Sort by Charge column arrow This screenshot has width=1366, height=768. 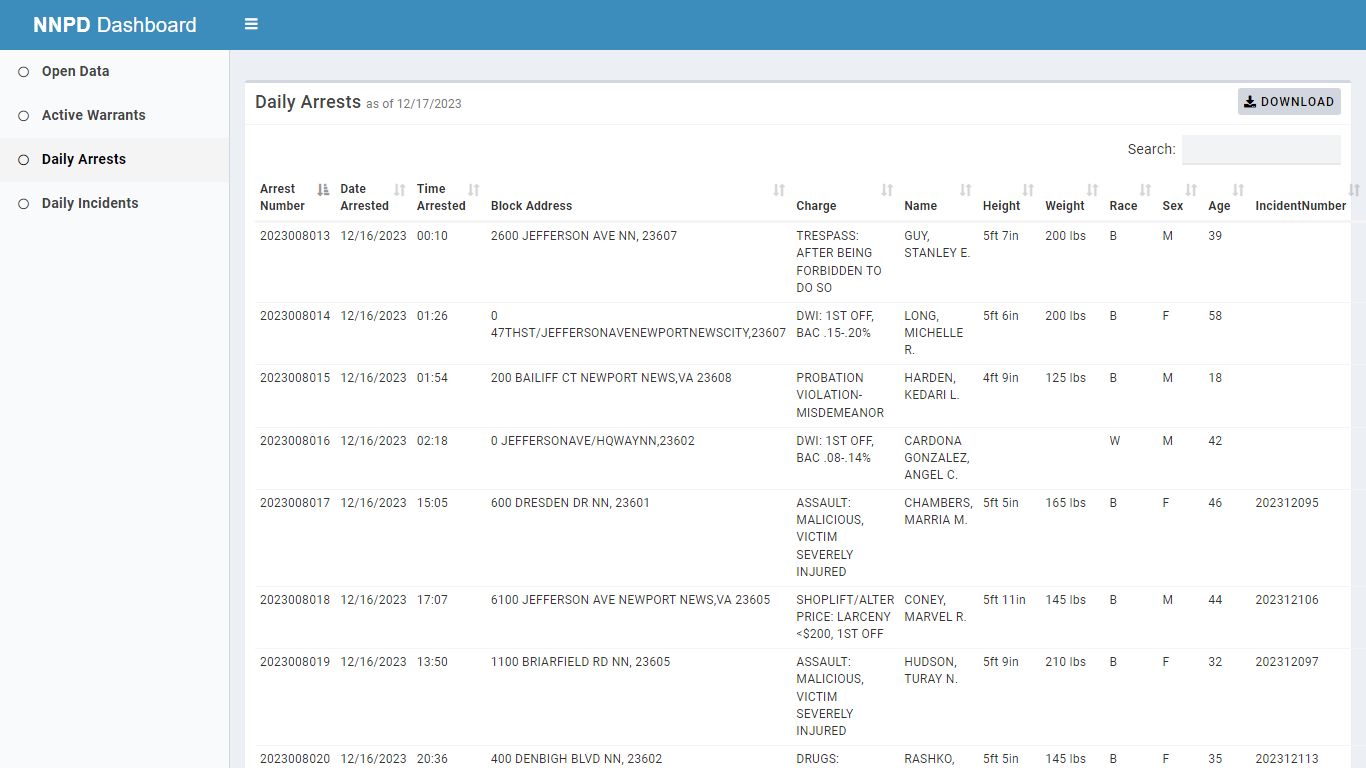tap(887, 190)
